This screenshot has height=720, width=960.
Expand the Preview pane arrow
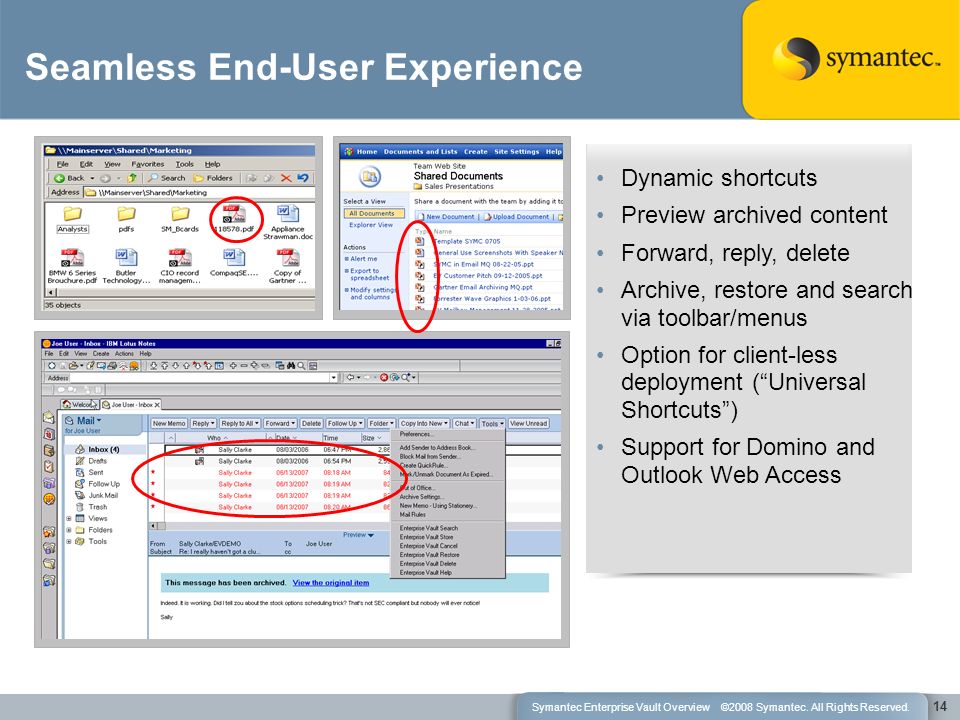[370, 535]
